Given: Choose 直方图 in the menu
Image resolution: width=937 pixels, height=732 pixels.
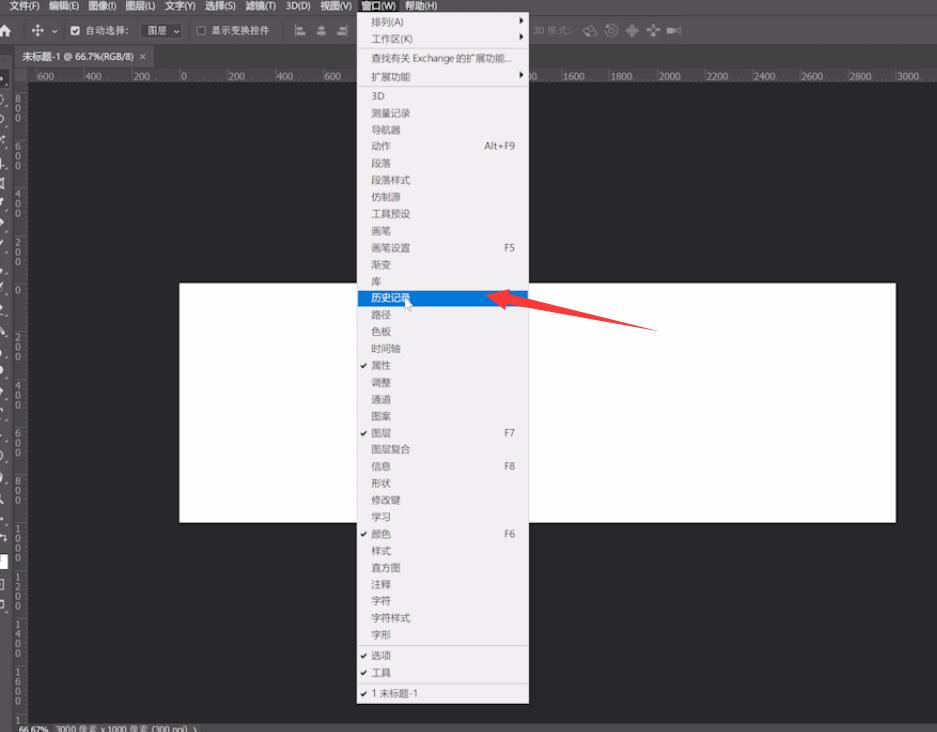Looking at the screenshot, I should point(442,568).
